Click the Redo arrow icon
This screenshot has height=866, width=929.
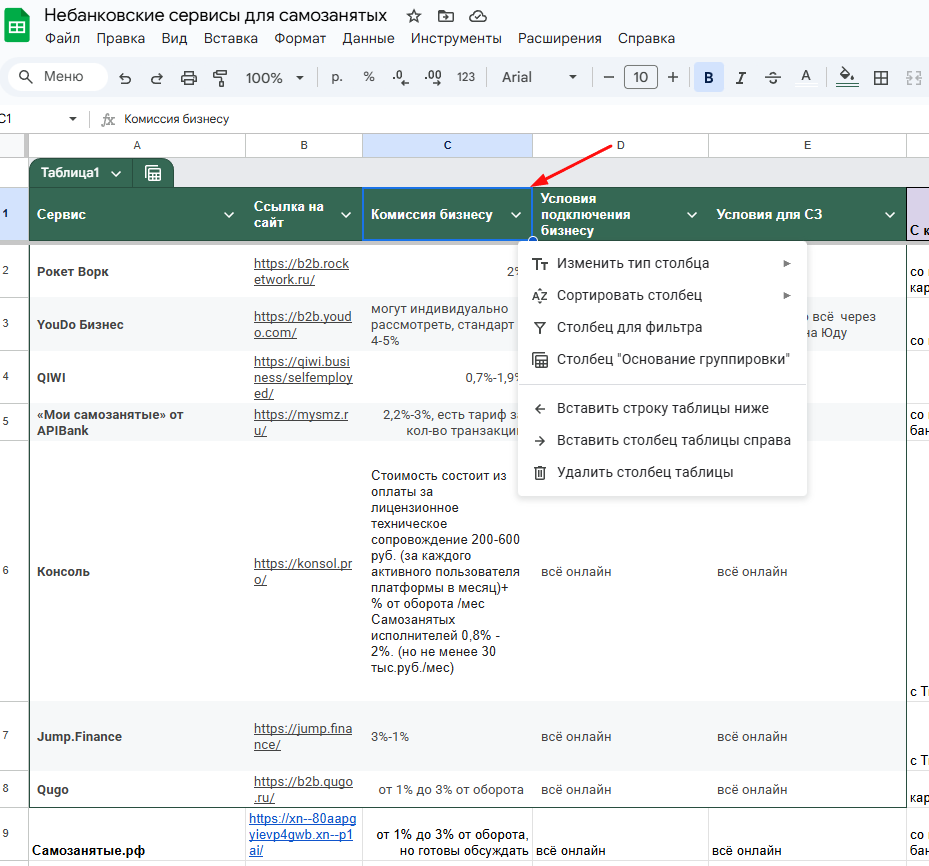pos(156,78)
